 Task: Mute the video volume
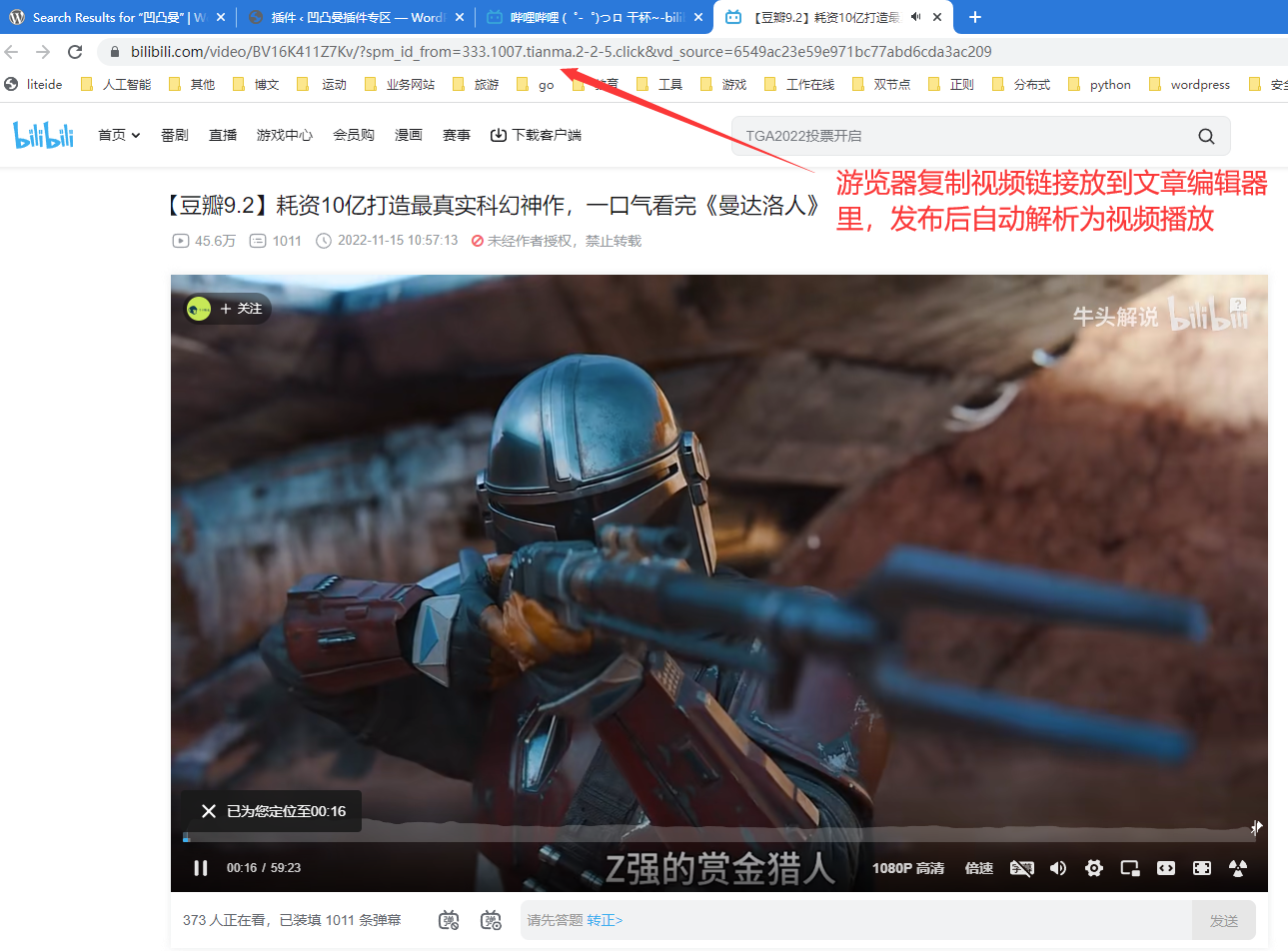pyautogui.click(x=1058, y=868)
